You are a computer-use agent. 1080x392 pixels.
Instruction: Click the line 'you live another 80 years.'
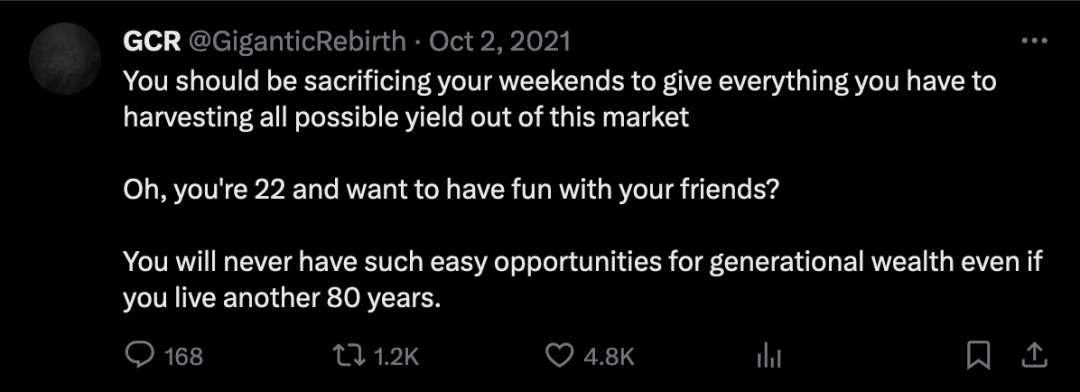(281, 300)
